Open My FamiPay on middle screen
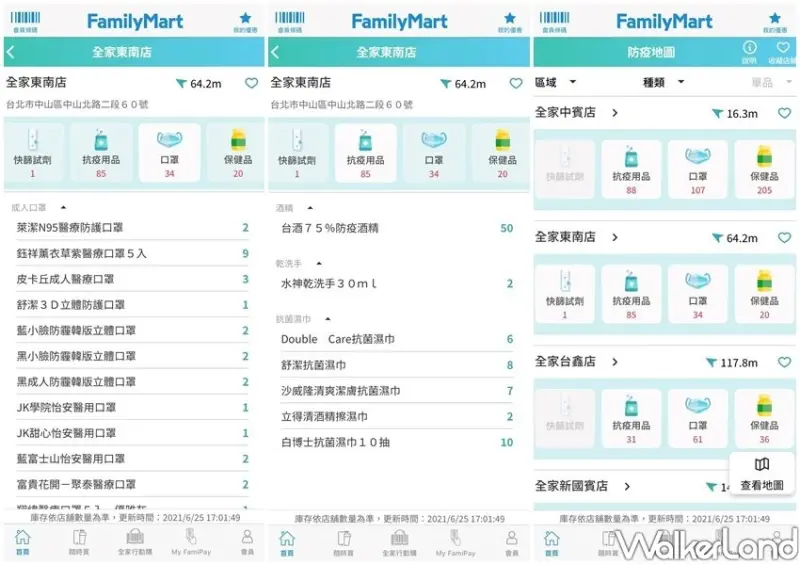 [x=455, y=544]
